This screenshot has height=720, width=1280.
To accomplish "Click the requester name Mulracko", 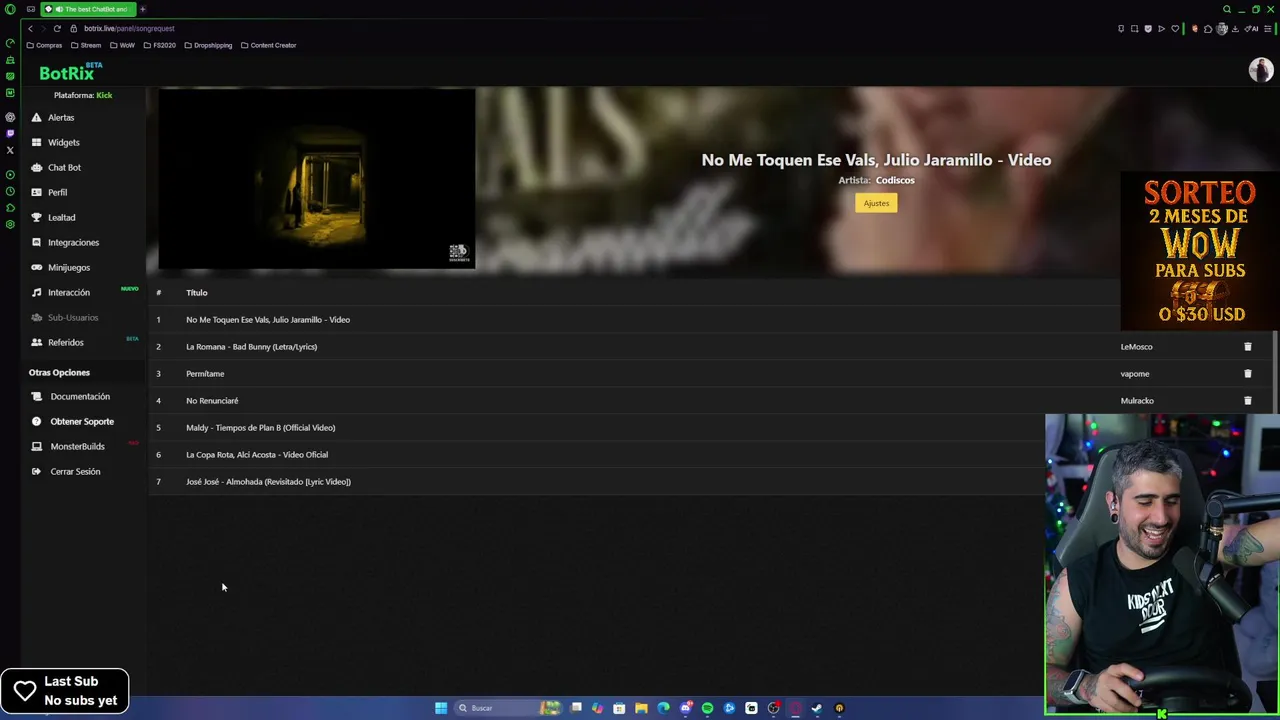I will pos(1137,401).
